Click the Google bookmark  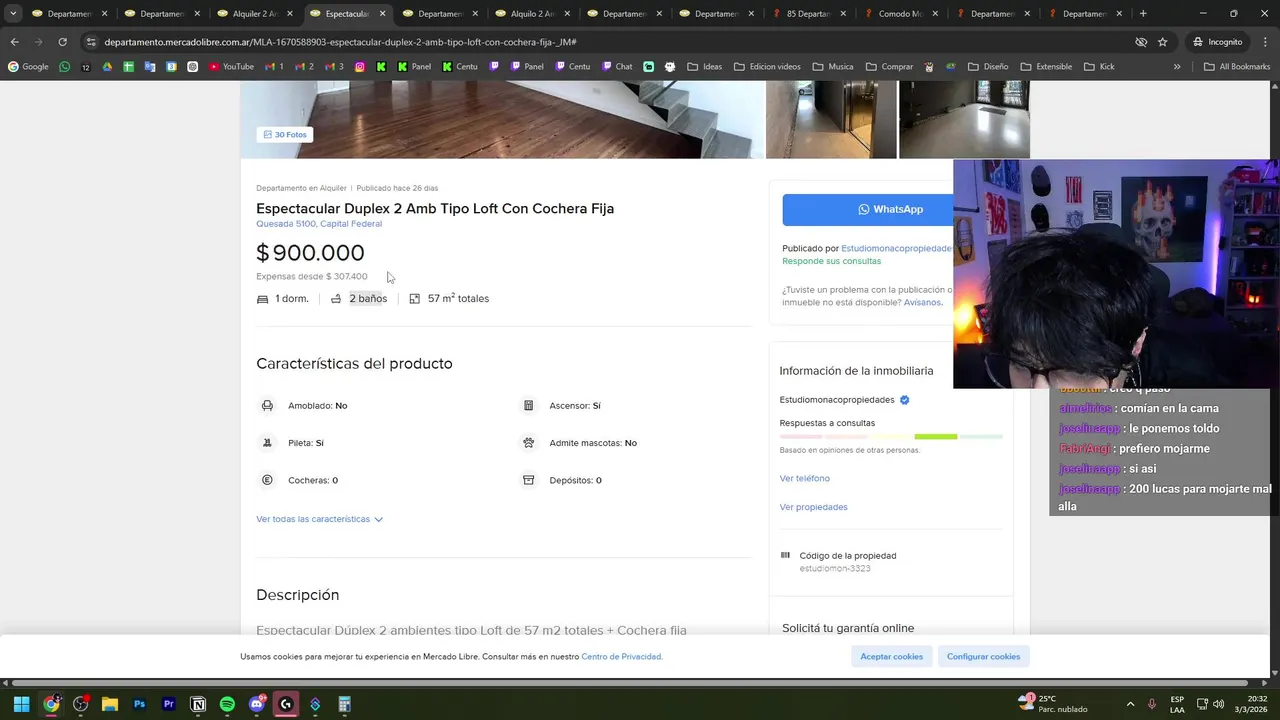(28, 67)
